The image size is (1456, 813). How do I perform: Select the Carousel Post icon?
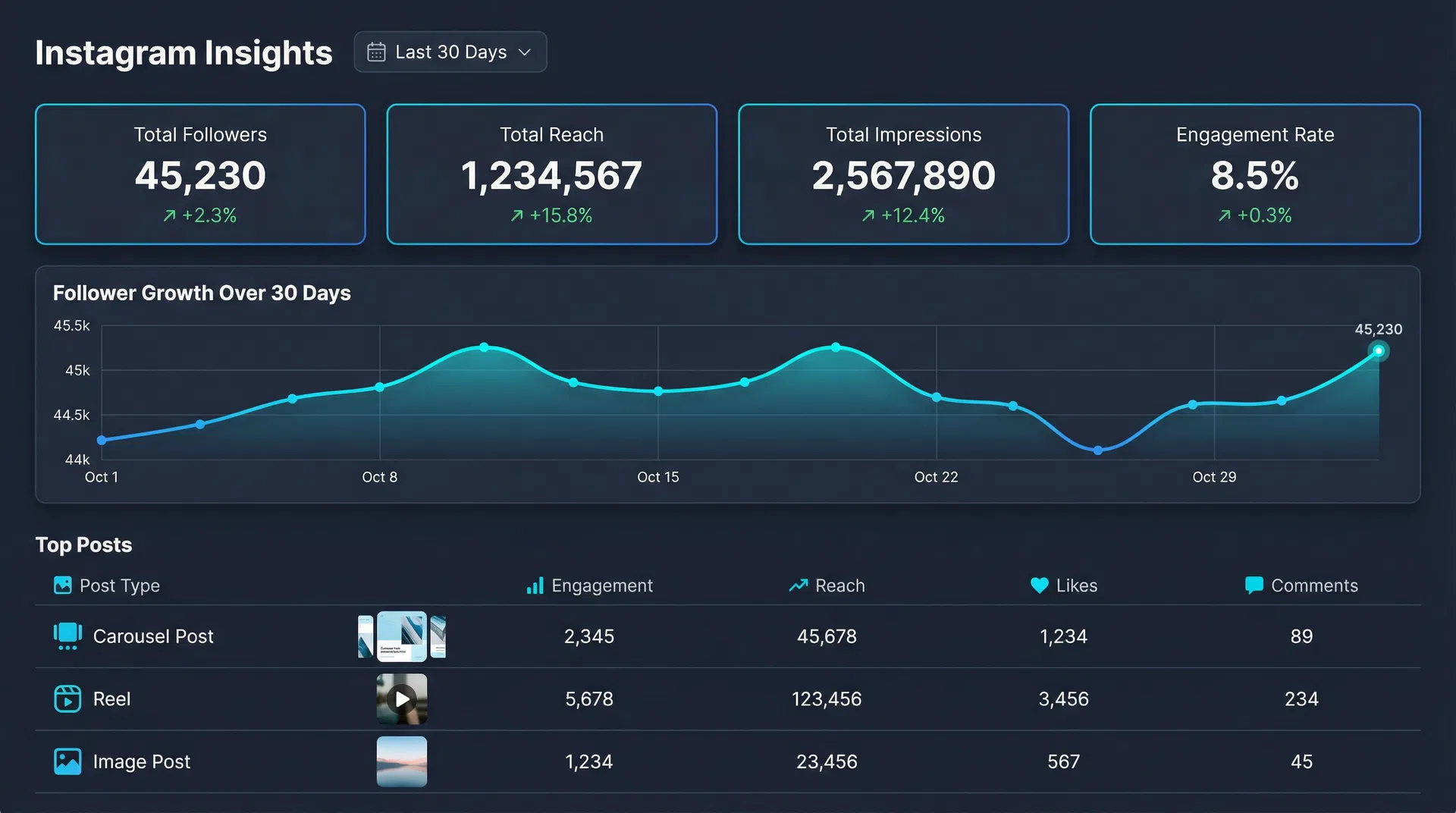click(67, 636)
